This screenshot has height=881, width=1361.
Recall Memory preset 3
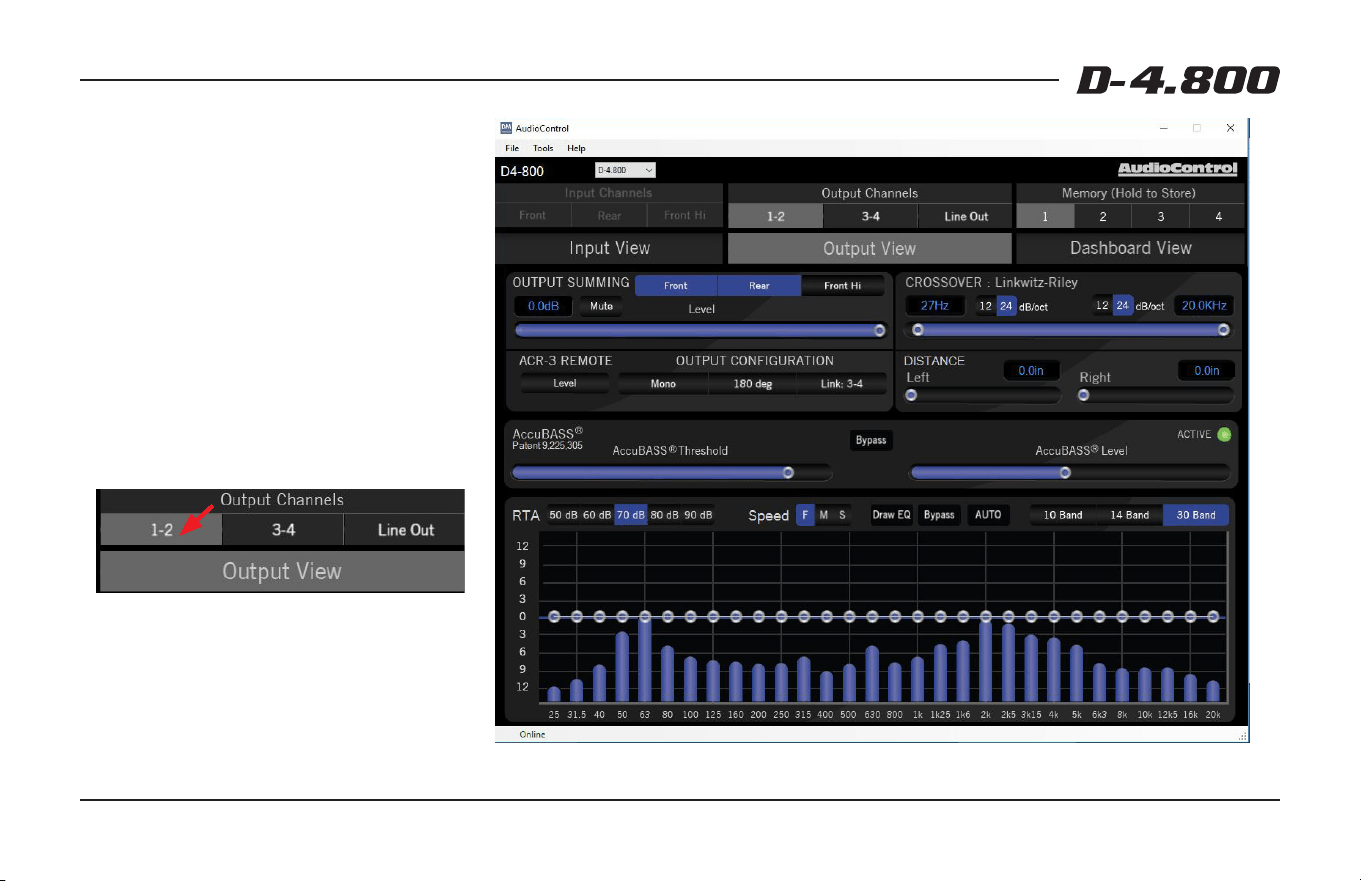coord(1160,216)
